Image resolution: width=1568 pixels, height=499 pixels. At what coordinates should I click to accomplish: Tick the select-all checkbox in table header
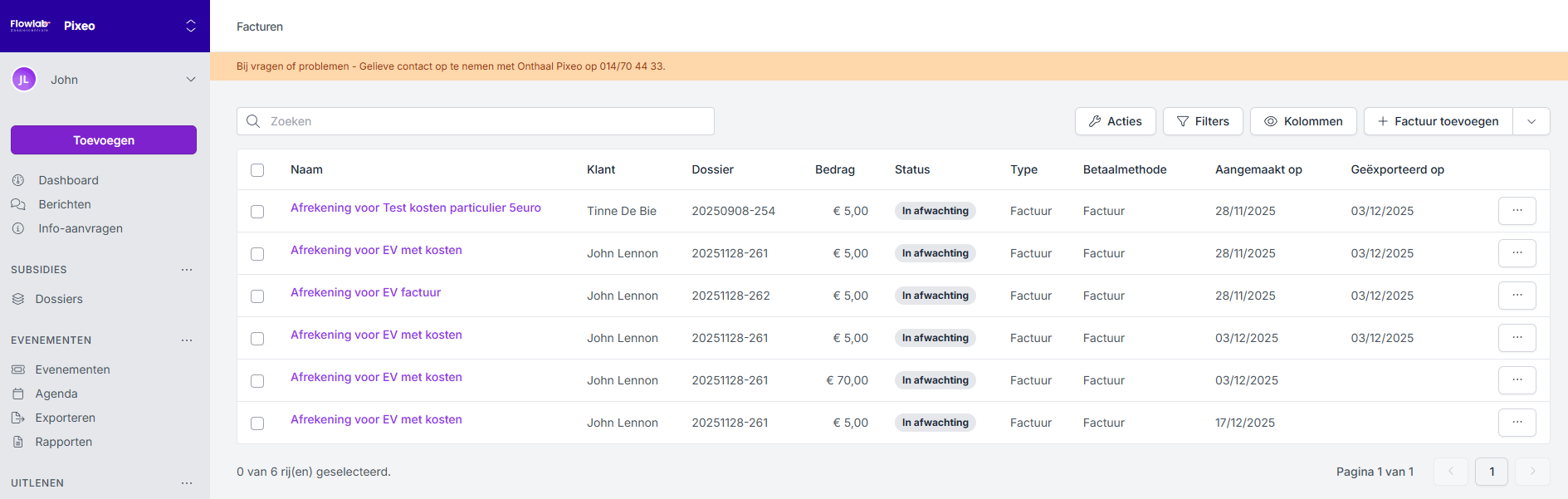click(257, 170)
